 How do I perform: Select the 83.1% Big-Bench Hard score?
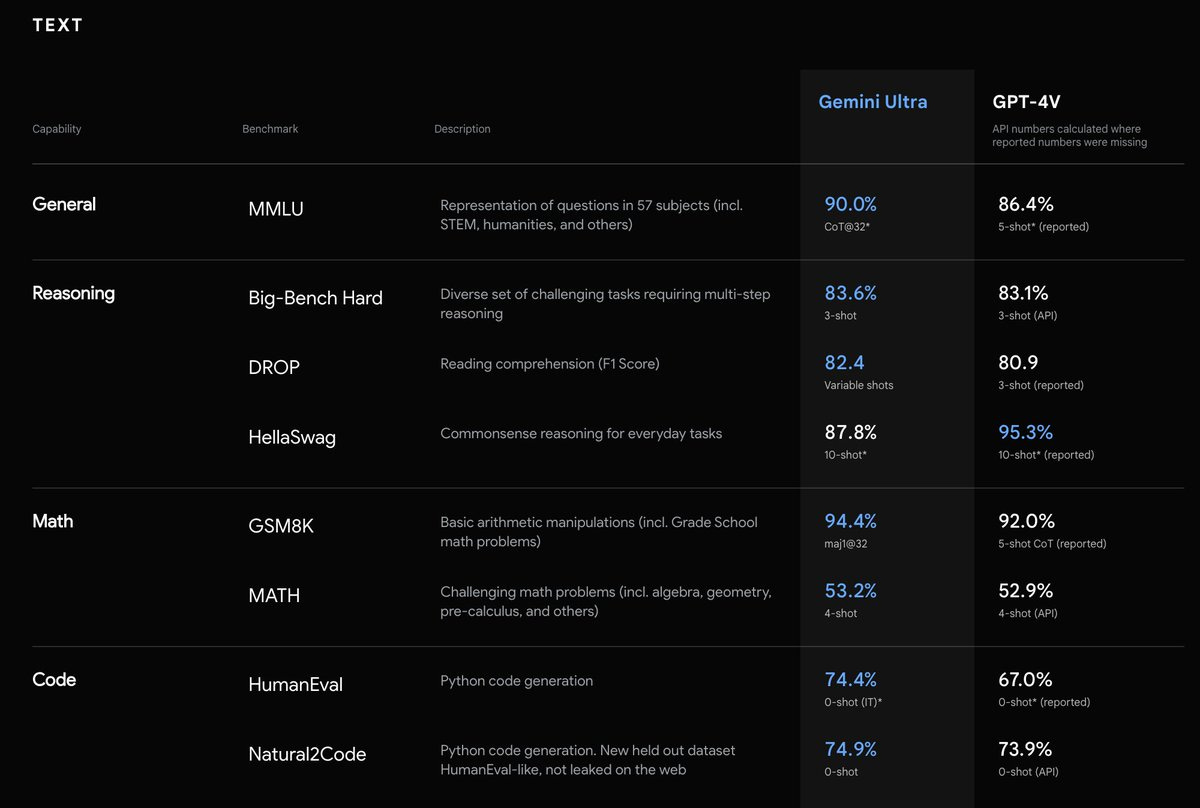click(x=1023, y=293)
